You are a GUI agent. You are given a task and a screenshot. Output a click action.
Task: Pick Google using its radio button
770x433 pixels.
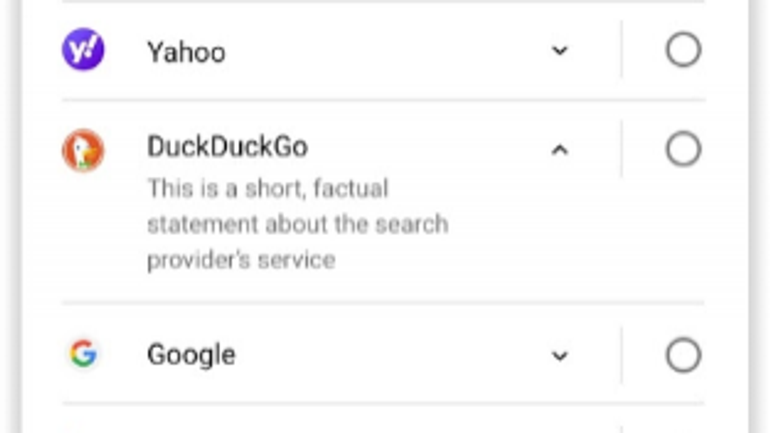(x=683, y=355)
